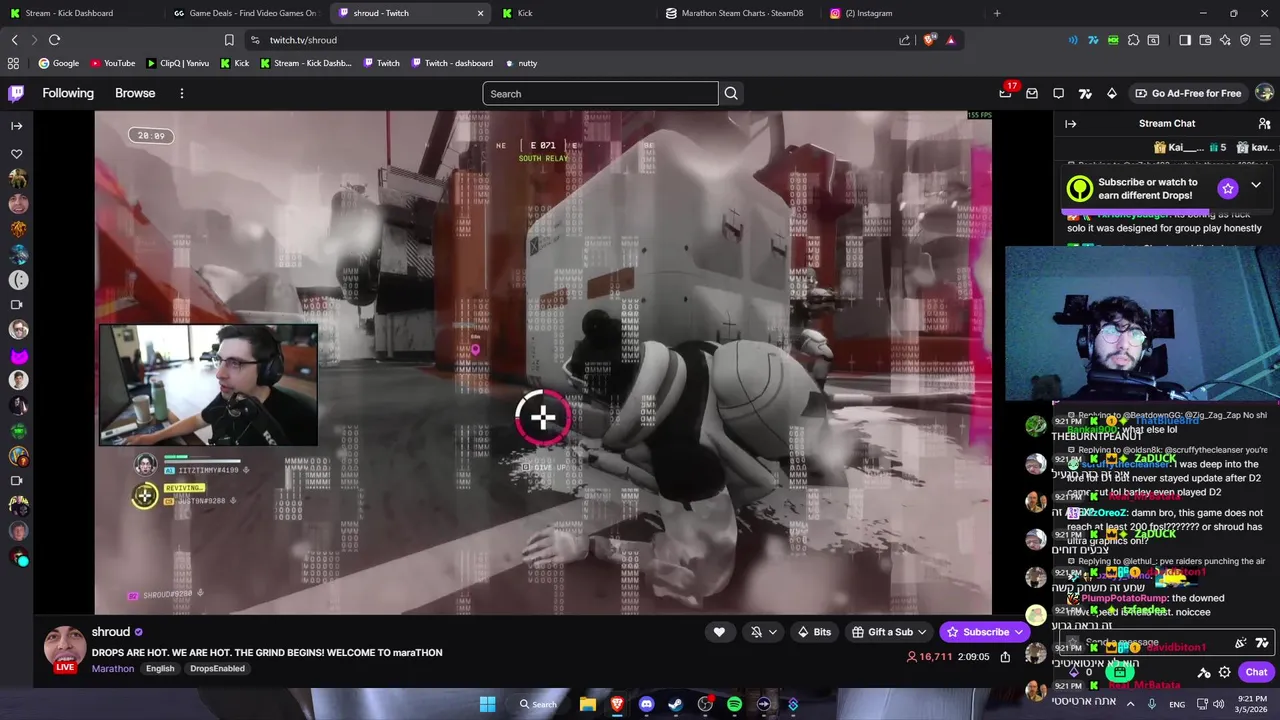Open Steam from the taskbar
The image size is (1280, 720).
[676, 704]
